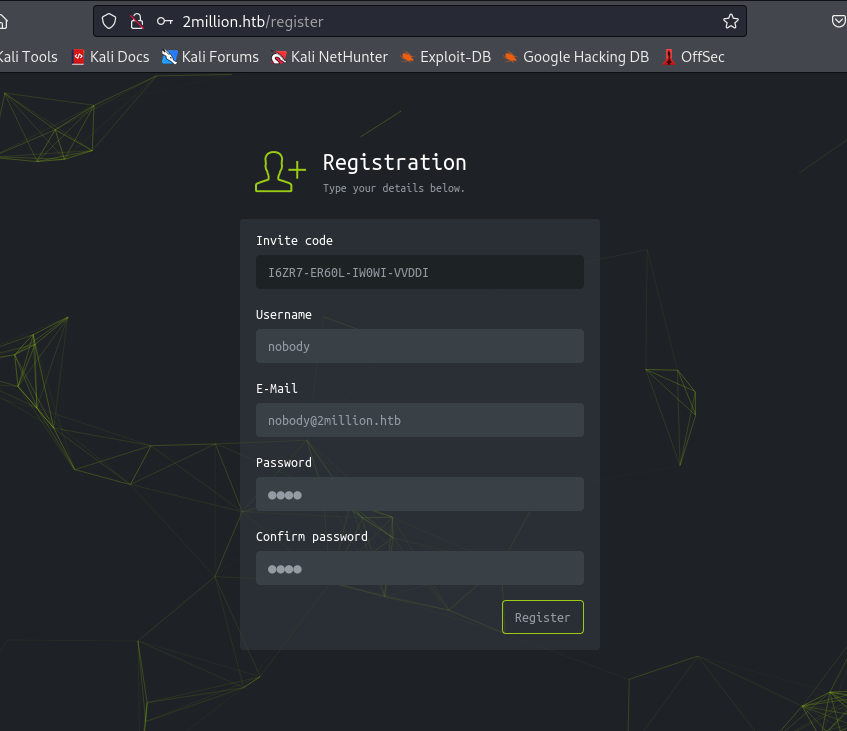Select the E-Mail input field
847x731 pixels.
419,420
